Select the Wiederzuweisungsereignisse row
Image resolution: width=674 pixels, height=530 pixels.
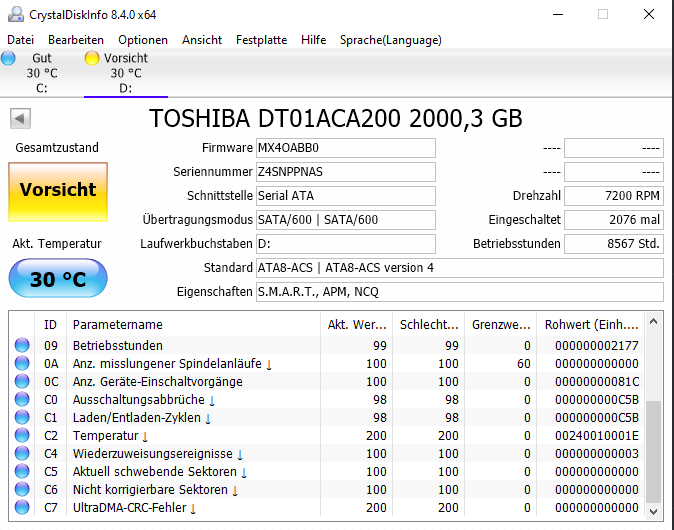click(327, 454)
